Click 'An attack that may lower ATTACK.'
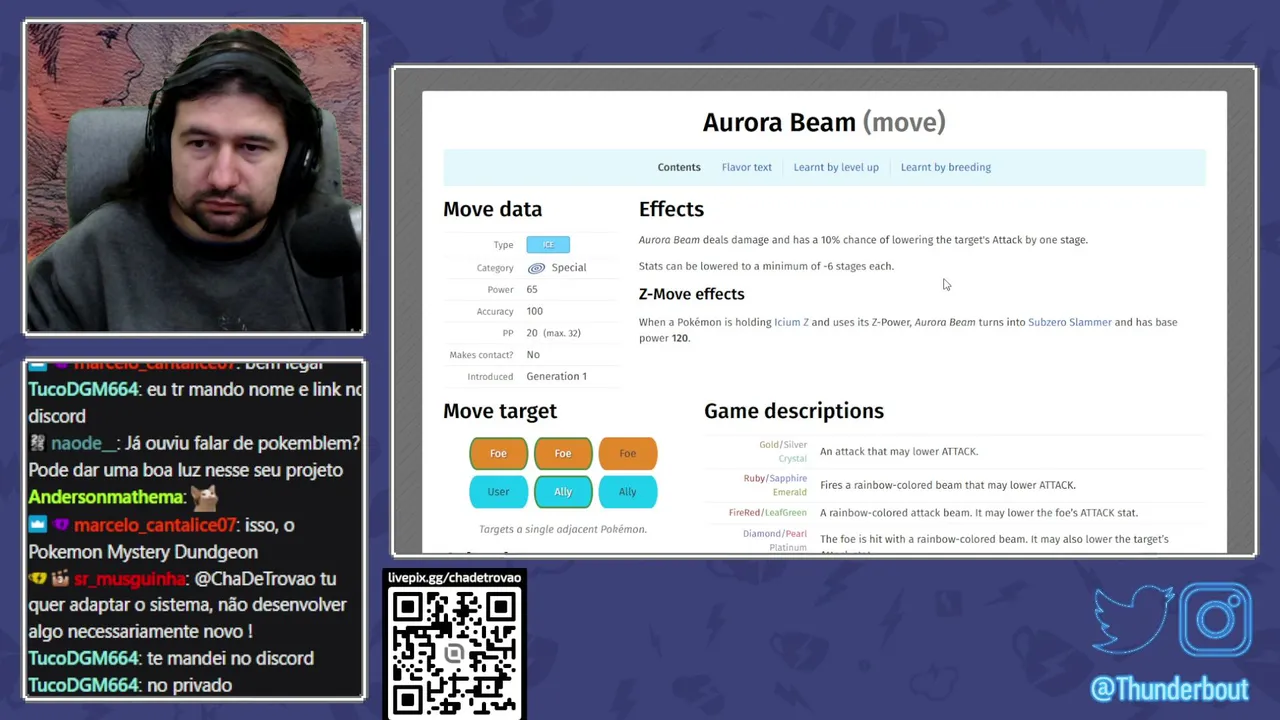1280x720 pixels. 899,451
